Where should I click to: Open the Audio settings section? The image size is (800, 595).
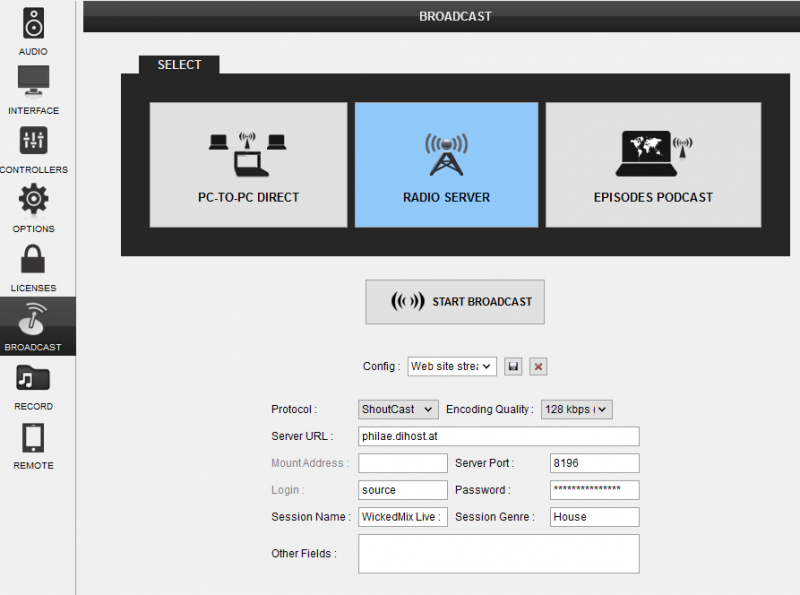[34, 30]
